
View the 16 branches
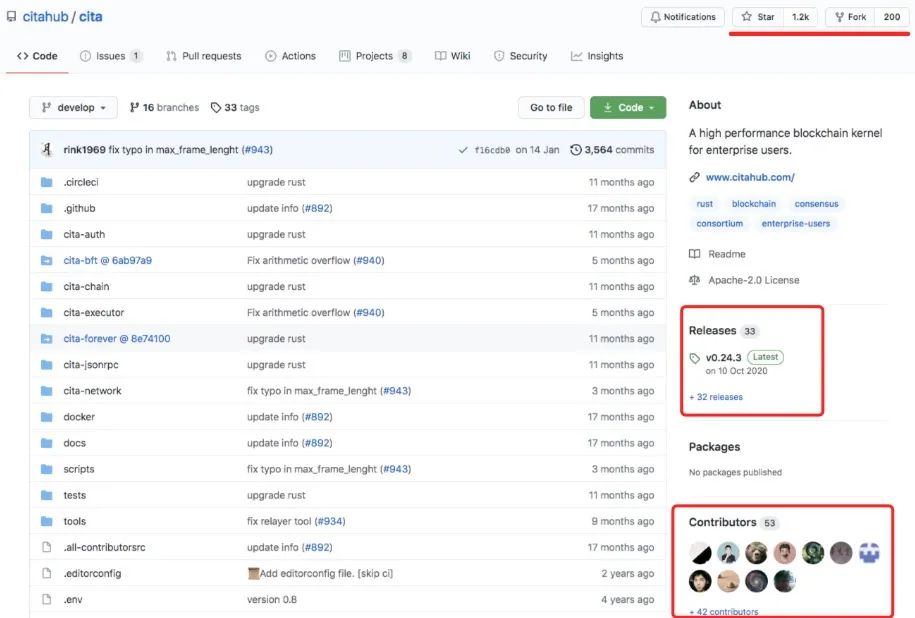point(164,107)
